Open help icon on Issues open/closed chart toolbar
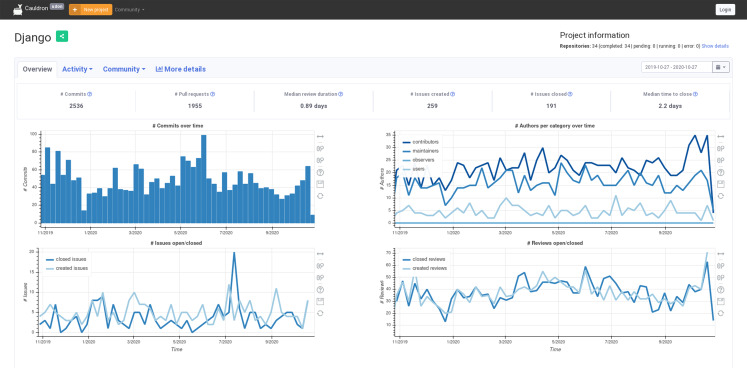 click(x=320, y=289)
